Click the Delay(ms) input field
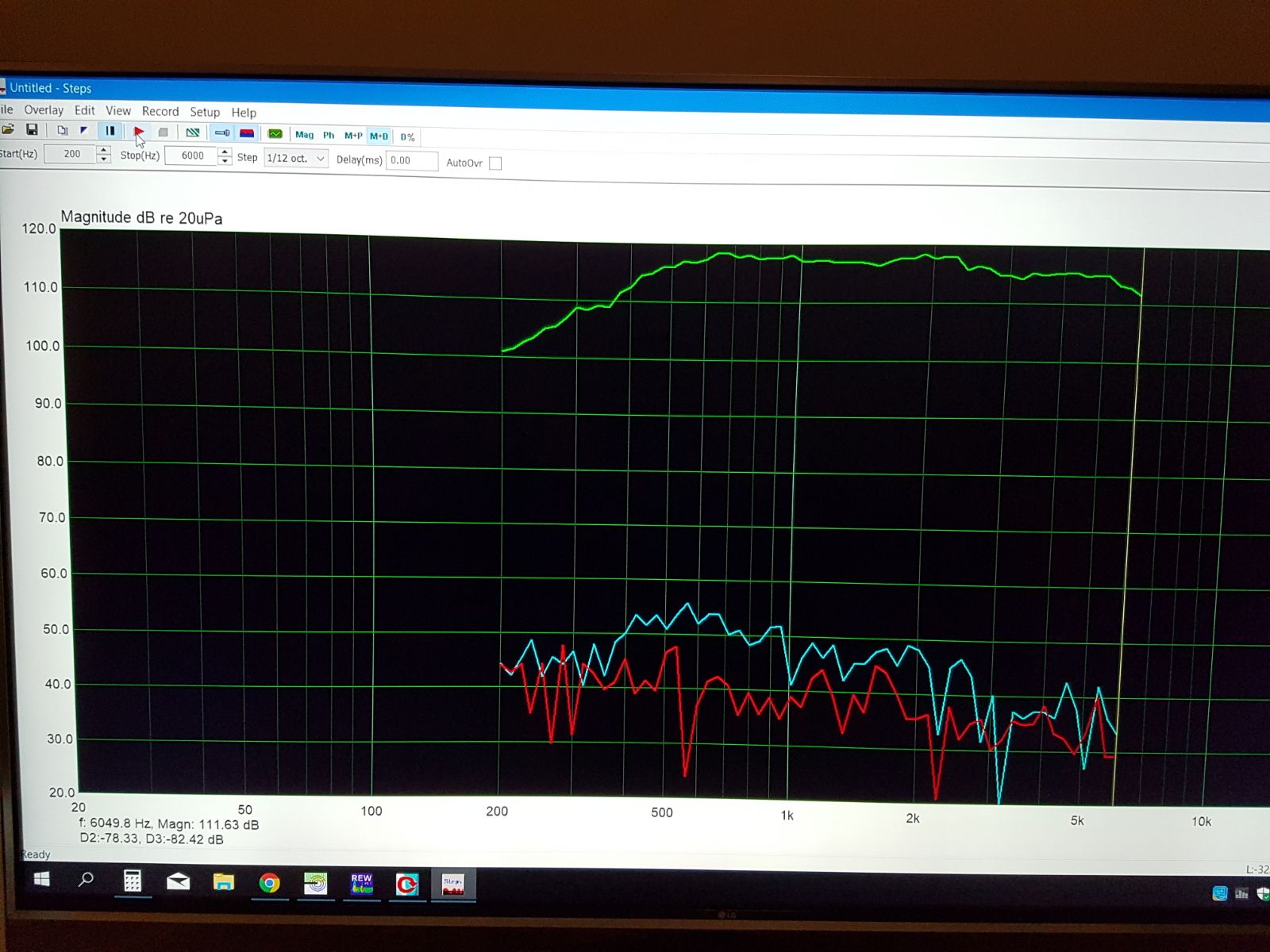The height and width of the screenshot is (952, 1270). pos(411,160)
